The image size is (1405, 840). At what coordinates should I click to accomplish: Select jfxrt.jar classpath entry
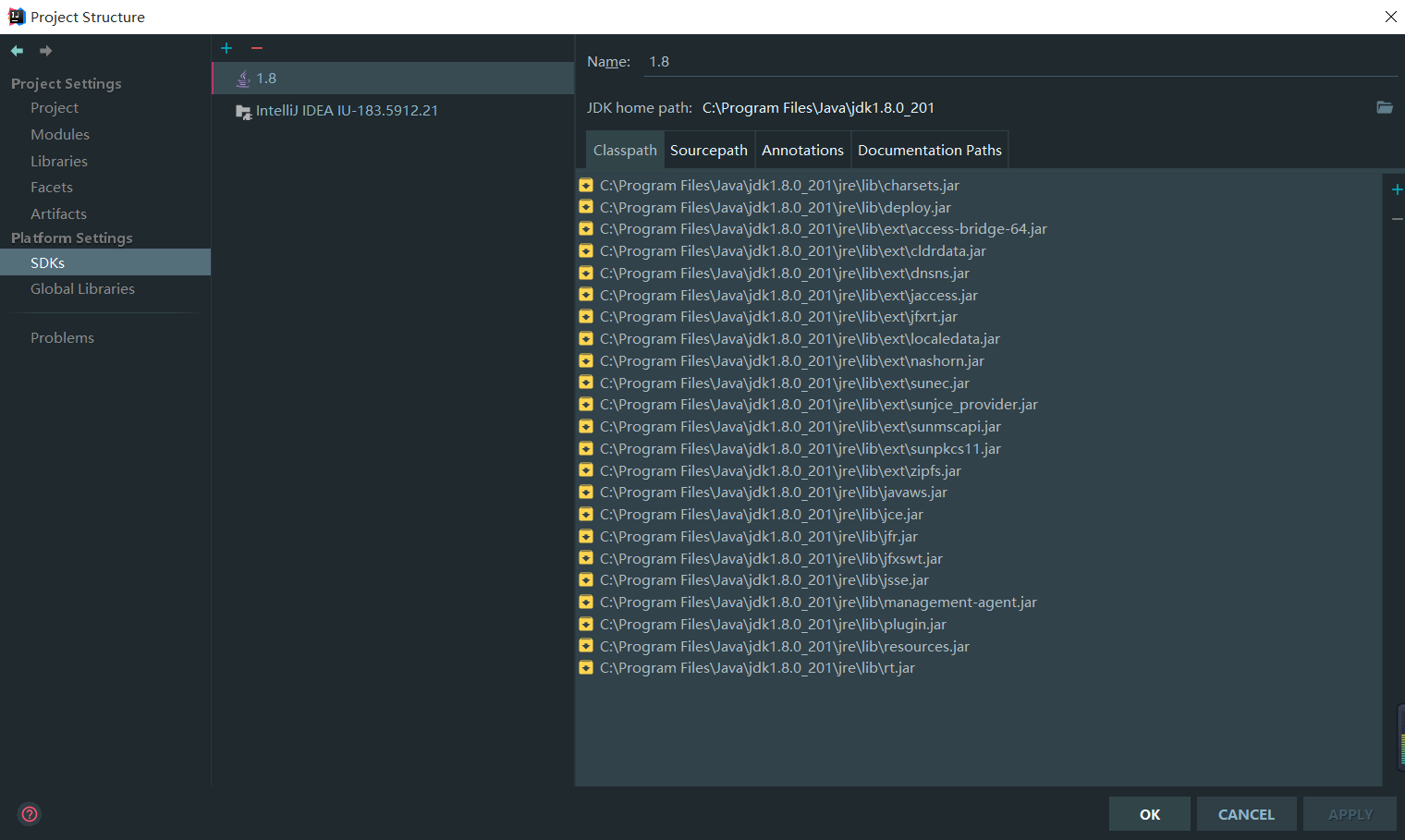coord(777,316)
